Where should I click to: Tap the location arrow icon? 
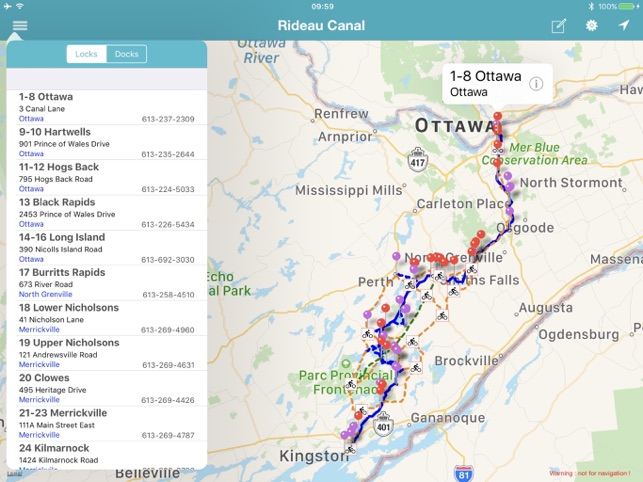click(x=624, y=25)
